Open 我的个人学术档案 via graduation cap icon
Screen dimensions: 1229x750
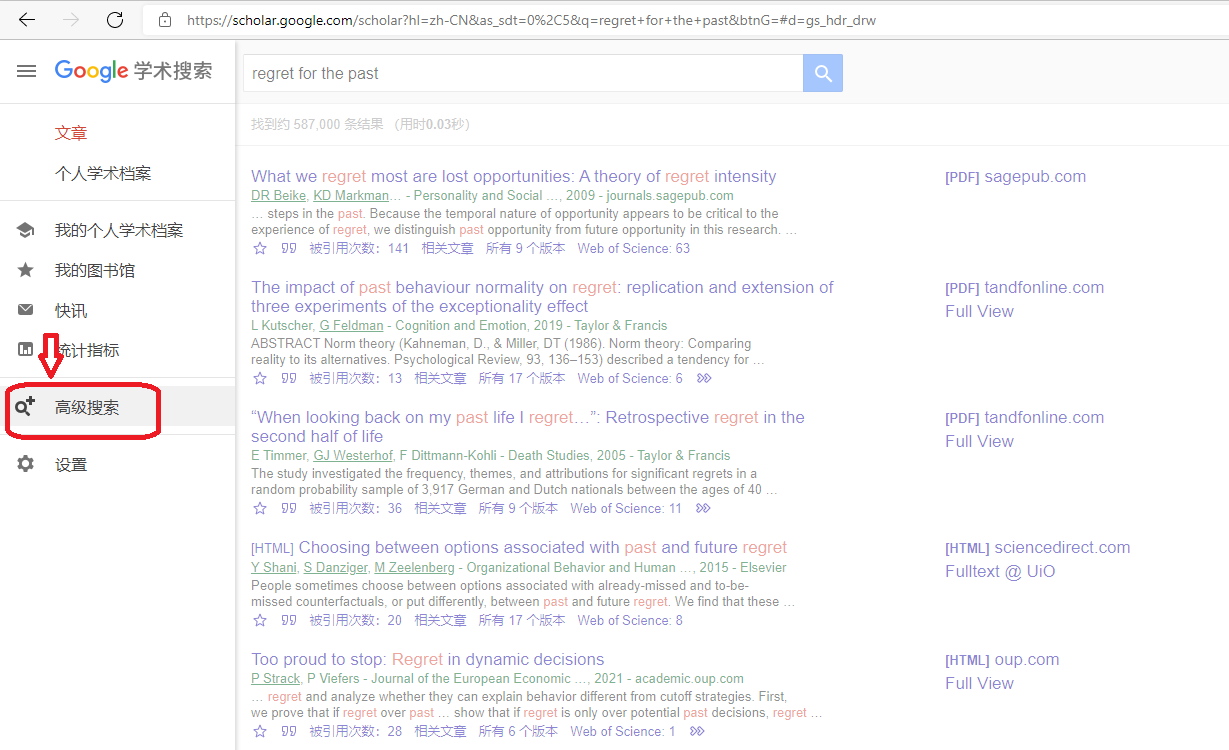[x=22, y=229]
